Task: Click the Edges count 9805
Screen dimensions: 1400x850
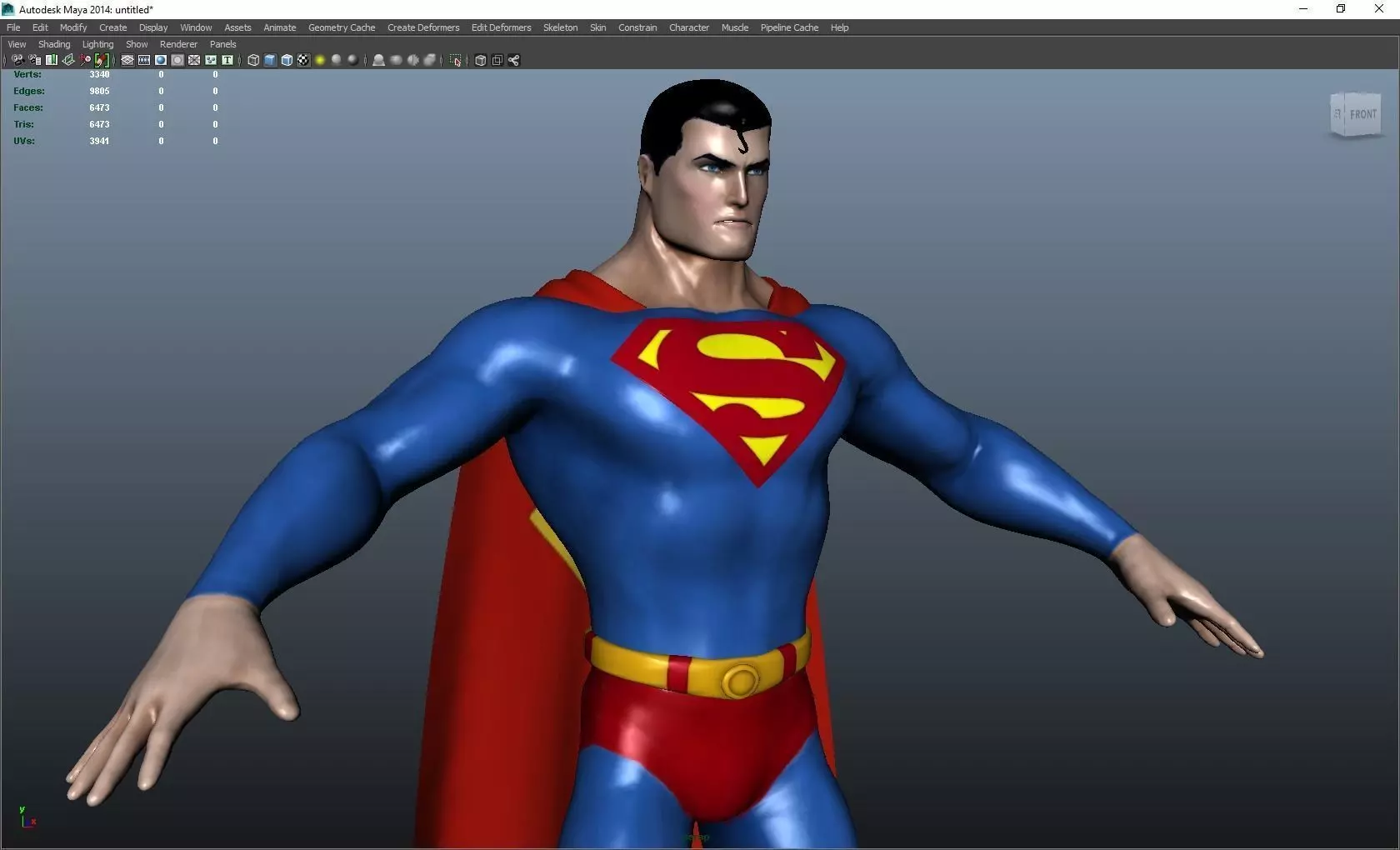Action: point(99,91)
